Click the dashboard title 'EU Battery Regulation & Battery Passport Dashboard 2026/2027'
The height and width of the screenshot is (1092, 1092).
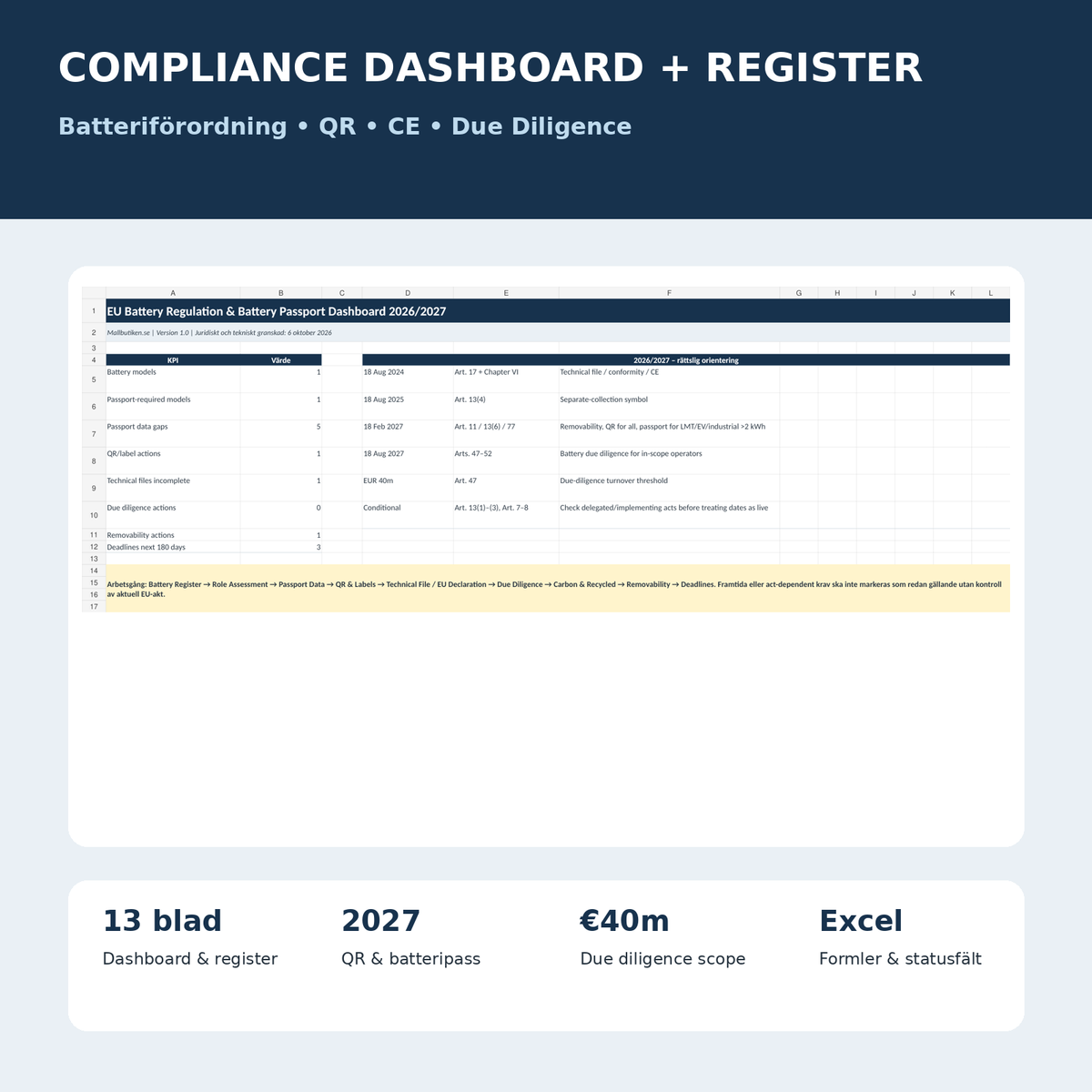(277, 311)
